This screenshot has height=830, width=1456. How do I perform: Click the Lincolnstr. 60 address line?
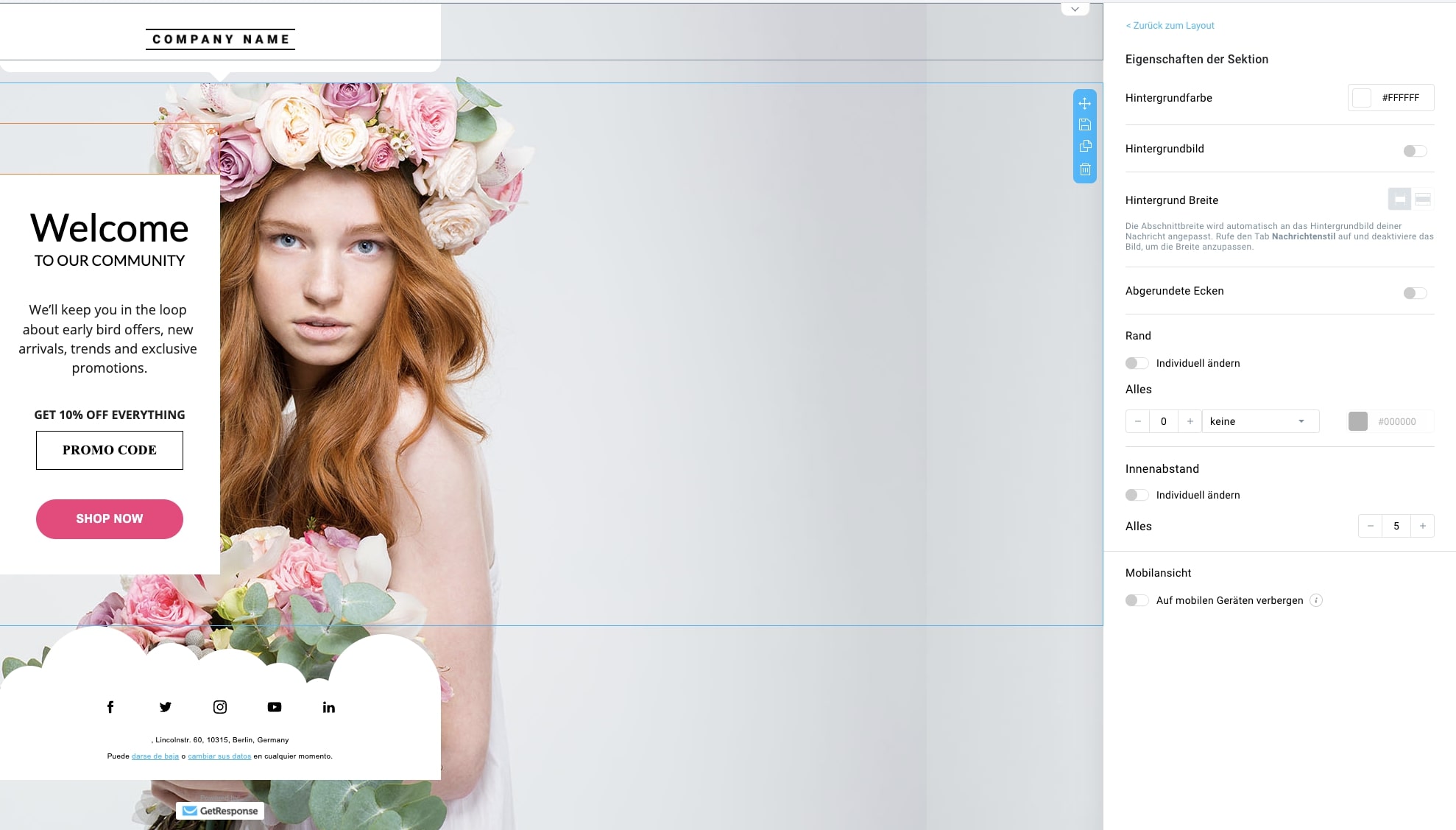click(220, 740)
